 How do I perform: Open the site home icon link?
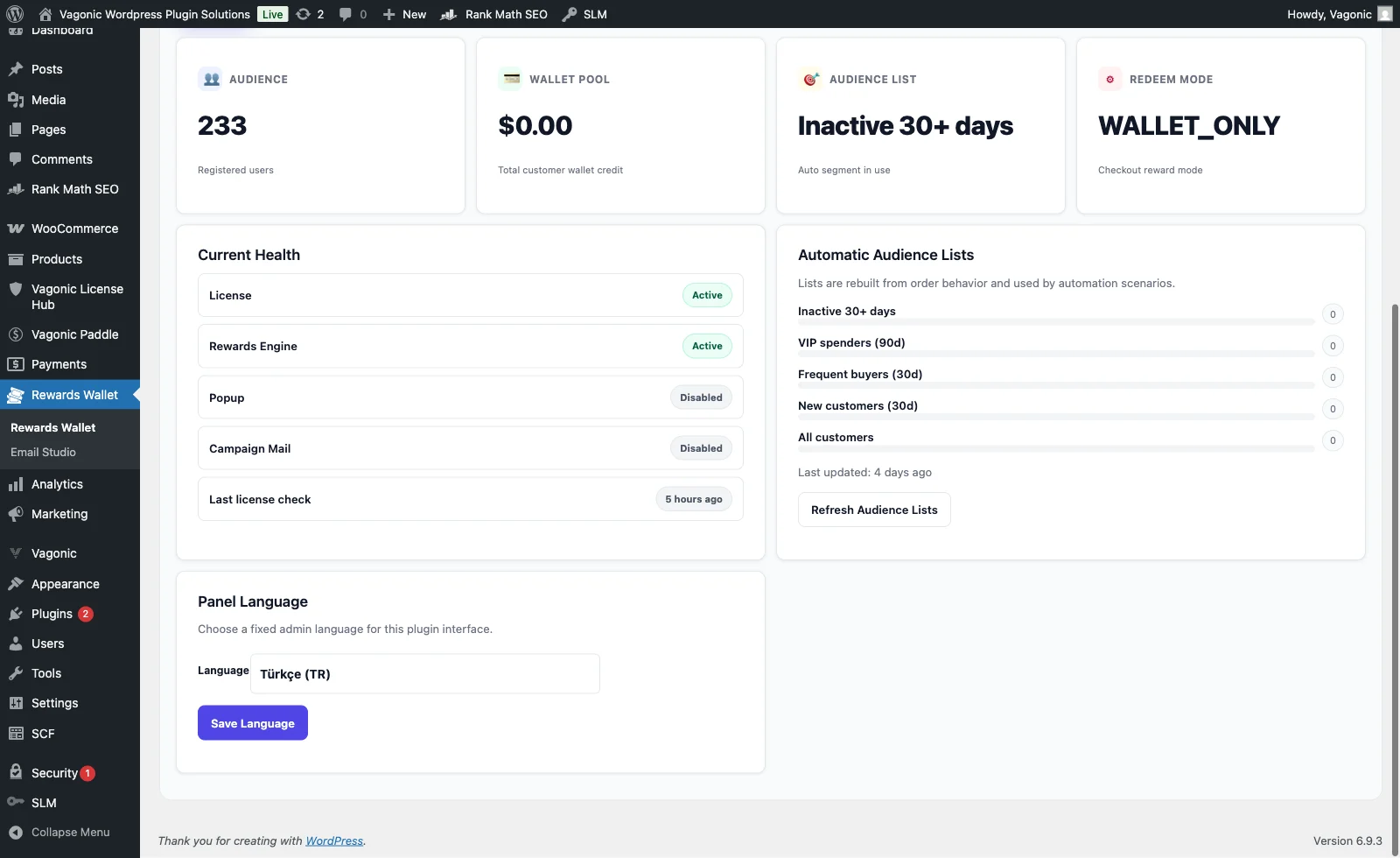45,14
